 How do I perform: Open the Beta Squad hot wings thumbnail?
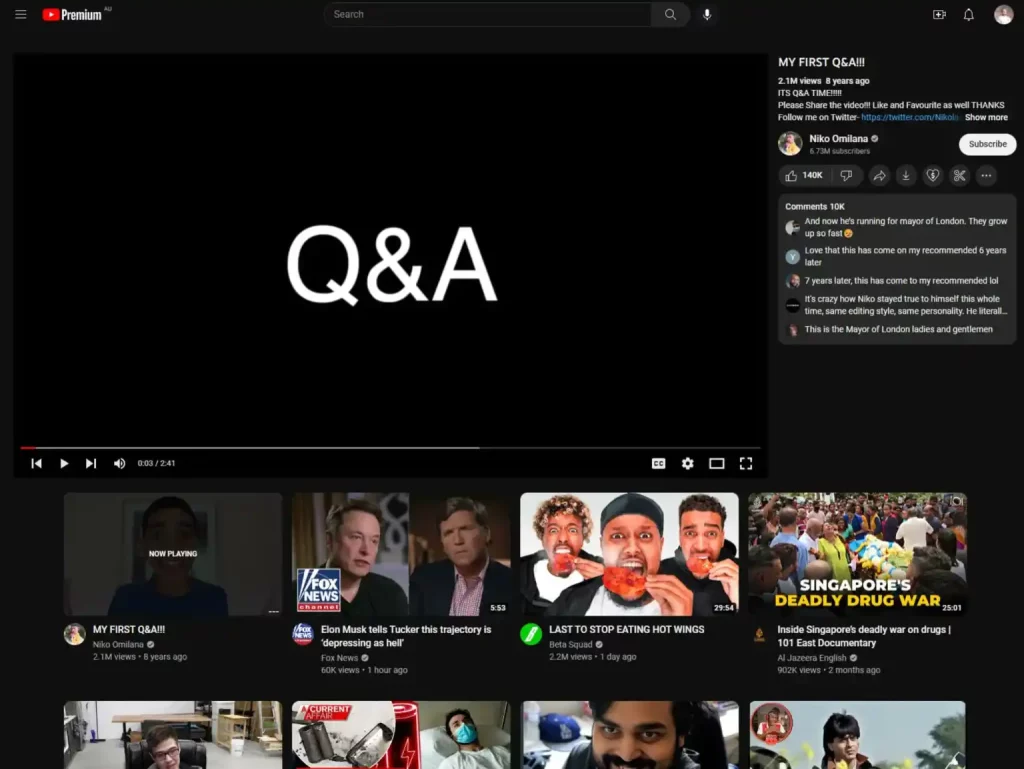(629, 553)
